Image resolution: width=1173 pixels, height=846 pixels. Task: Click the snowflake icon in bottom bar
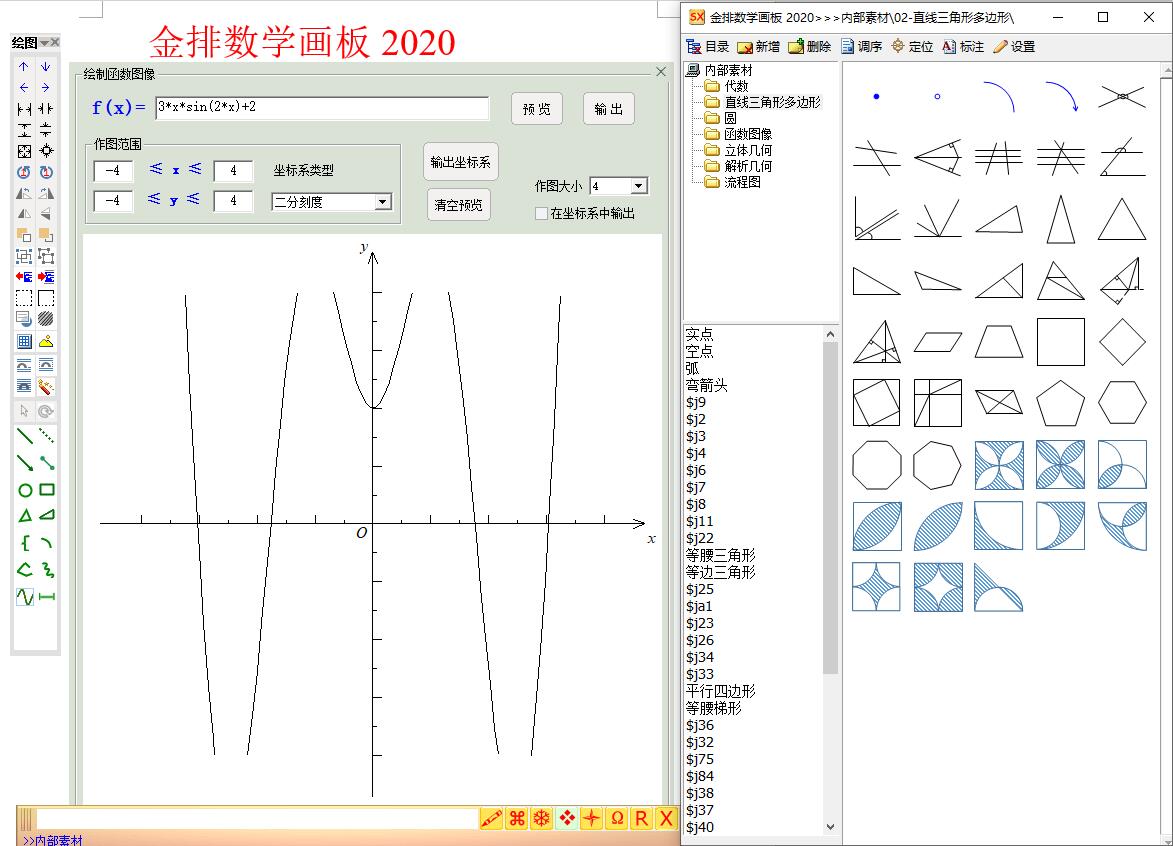pyautogui.click(x=541, y=819)
